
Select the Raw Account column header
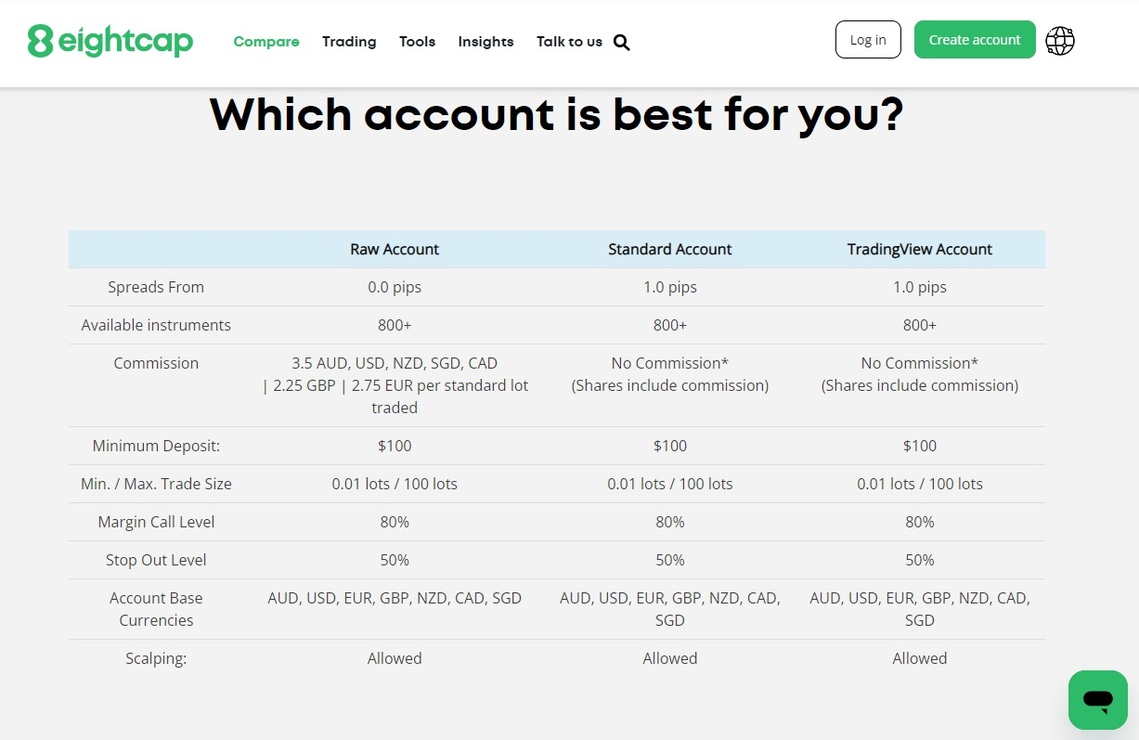pyautogui.click(x=394, y=249)
